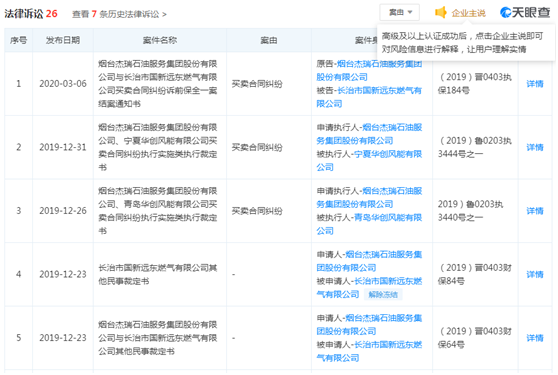The image size is (558, 375).
Task: Open 青岛华创风能有限公司 company link
Action: pyautogui.click(x=369, y=224)
